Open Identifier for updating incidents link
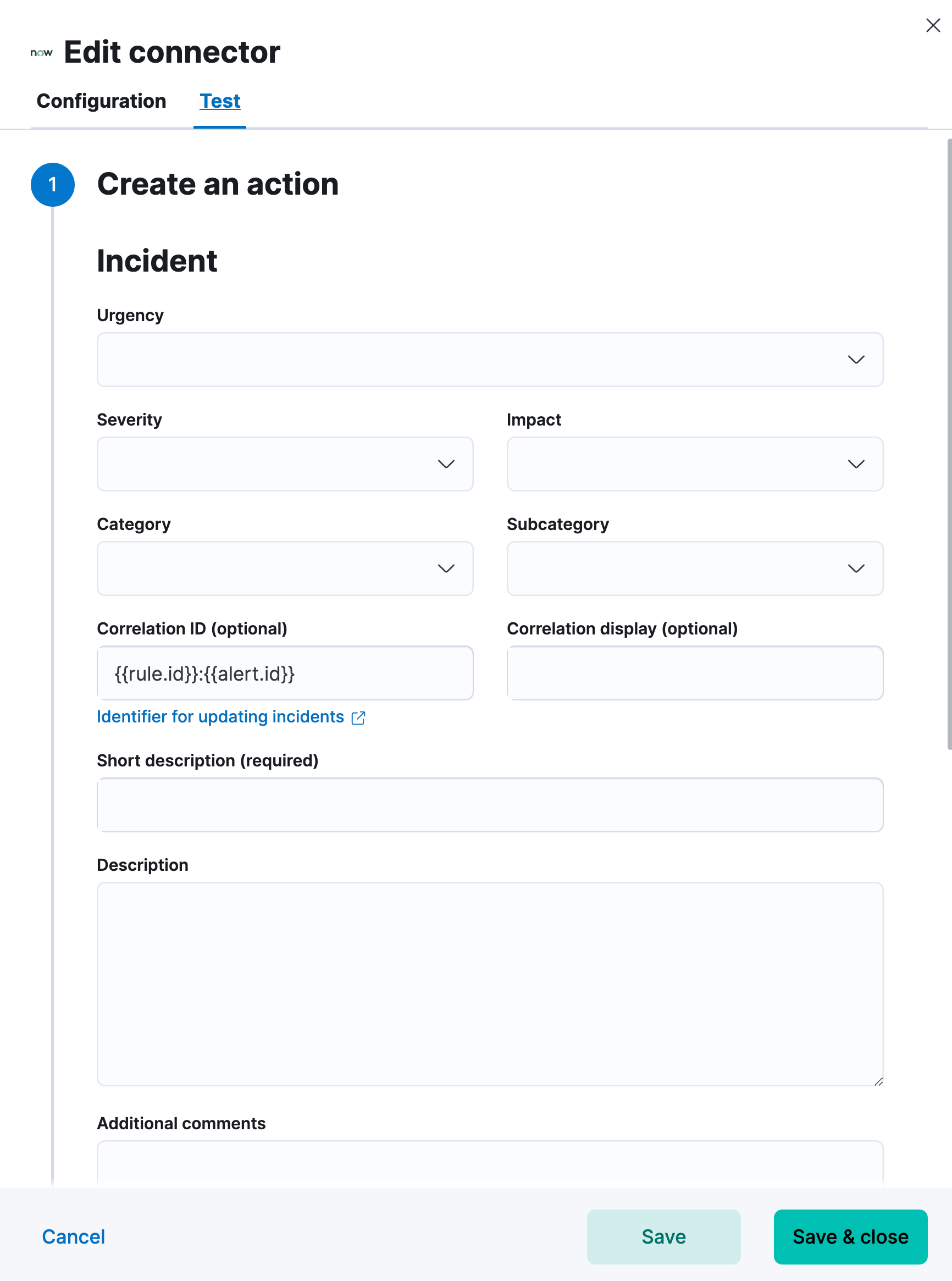The width and height of the screenshot is (952, 1281). (221, 717)
